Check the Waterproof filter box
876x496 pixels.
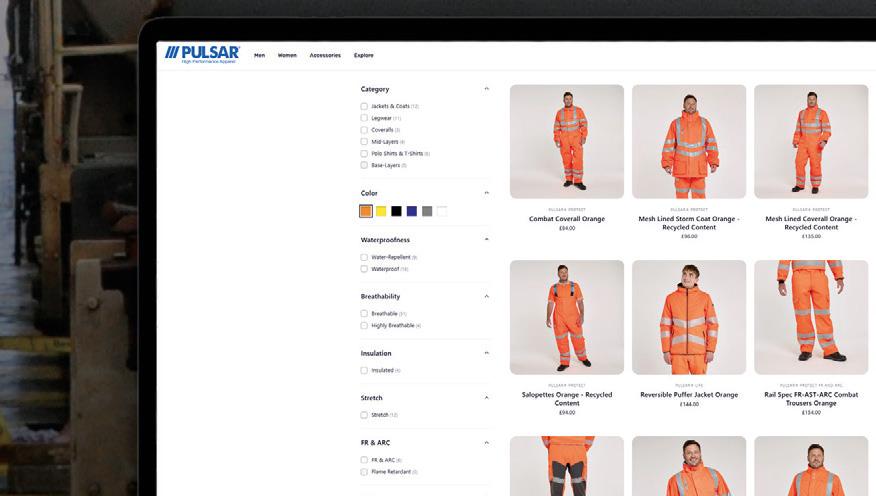[x=364, y=269]
